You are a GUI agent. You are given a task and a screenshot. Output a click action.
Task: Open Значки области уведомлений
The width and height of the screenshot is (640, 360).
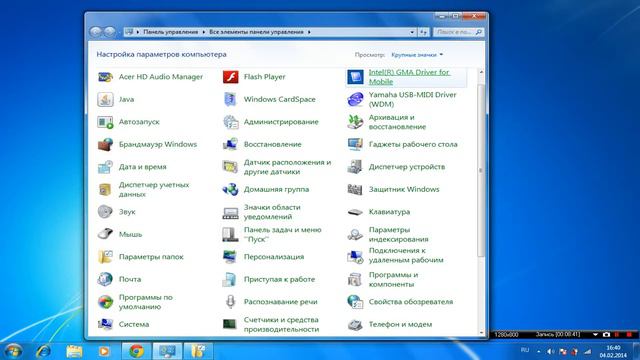pos(272,212)
